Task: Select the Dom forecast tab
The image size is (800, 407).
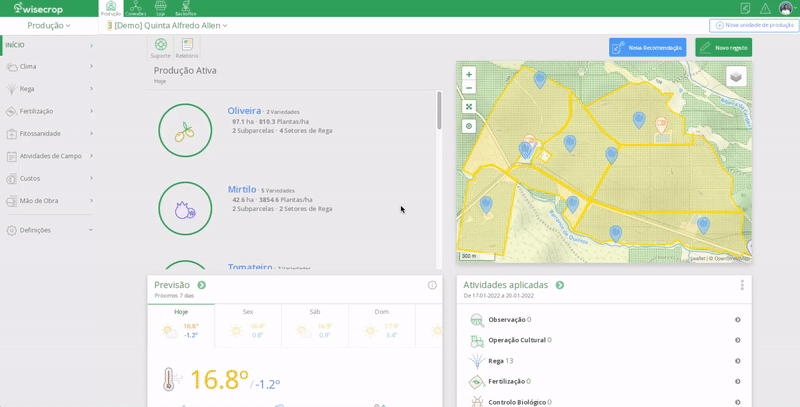Action: pos(382,326)
